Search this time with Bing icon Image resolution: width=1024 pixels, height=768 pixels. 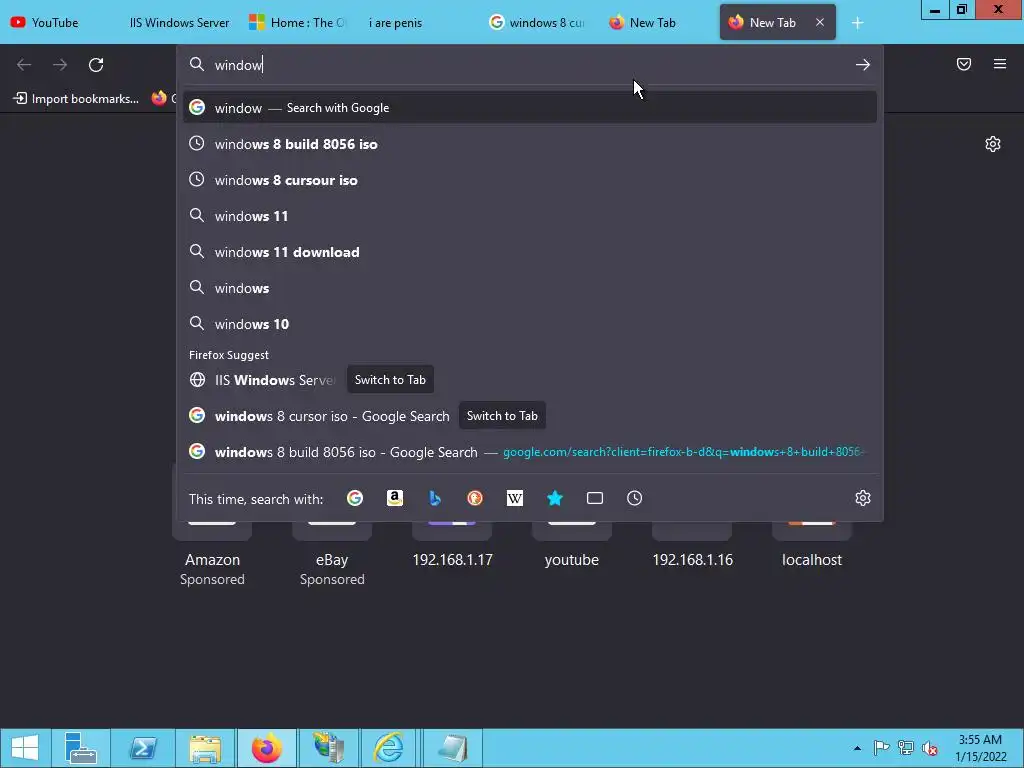tap(435, 498)
